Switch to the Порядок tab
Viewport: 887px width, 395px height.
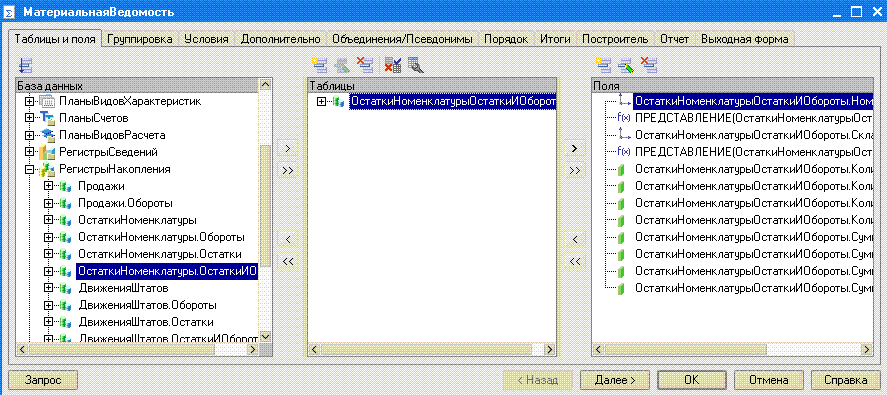[506, 39]
